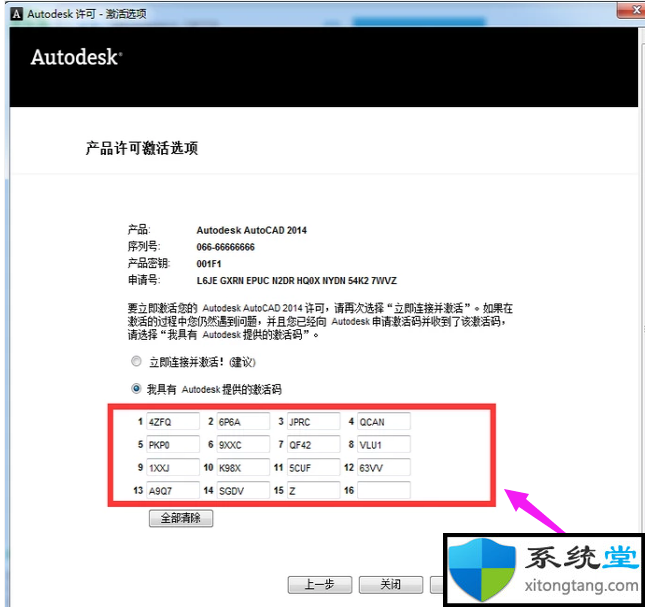The image size is (645, 607).
Task: Click activation code field 1 containing 4ZFQ
Action: 173,422
